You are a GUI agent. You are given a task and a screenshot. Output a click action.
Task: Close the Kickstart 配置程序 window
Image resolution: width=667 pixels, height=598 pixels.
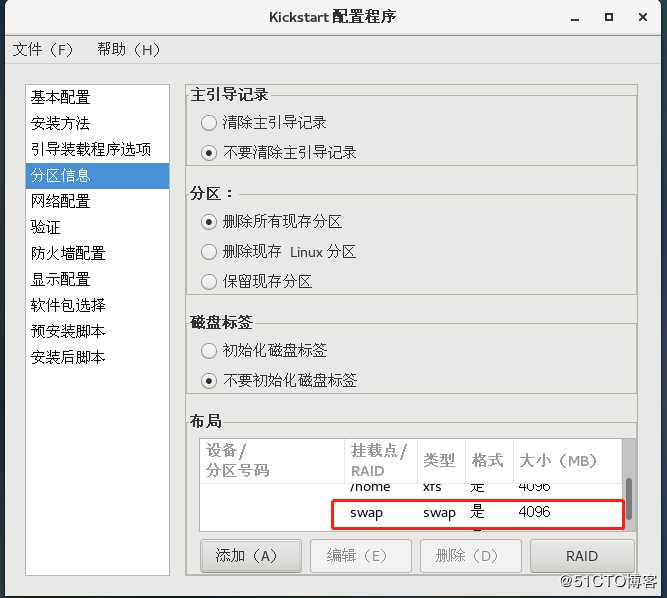[643, 17]
